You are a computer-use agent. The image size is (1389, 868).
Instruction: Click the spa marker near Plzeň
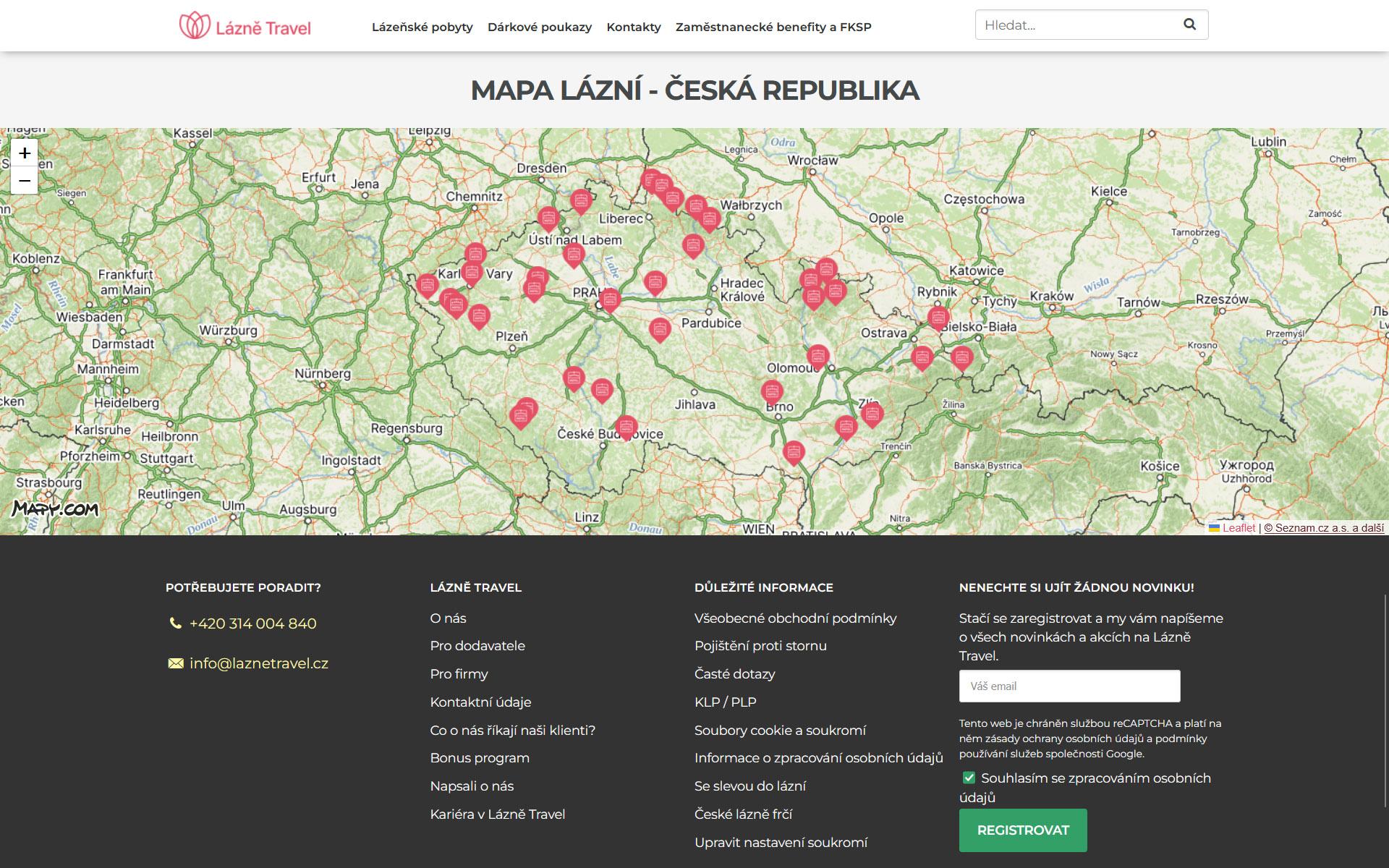[x=479, y=316]
